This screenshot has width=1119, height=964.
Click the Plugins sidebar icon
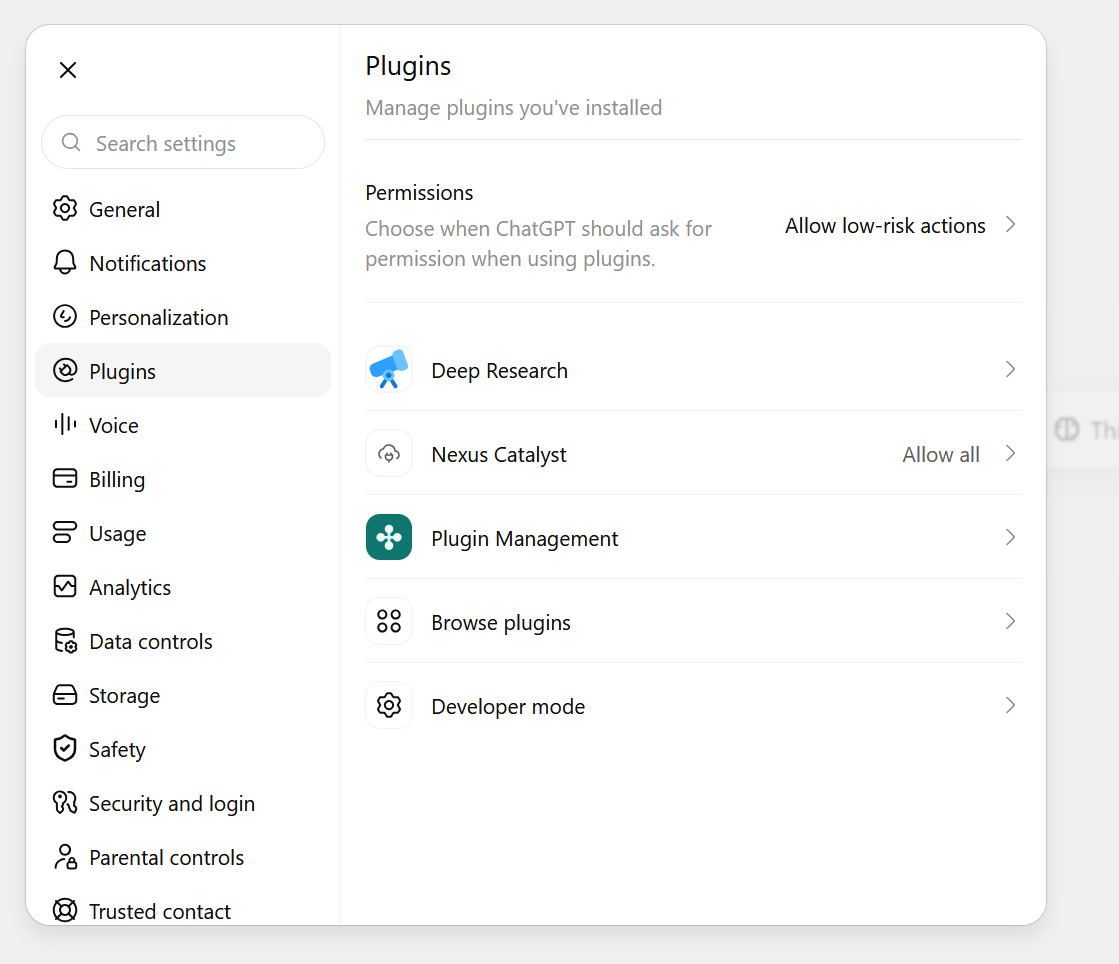coord(65,370)
